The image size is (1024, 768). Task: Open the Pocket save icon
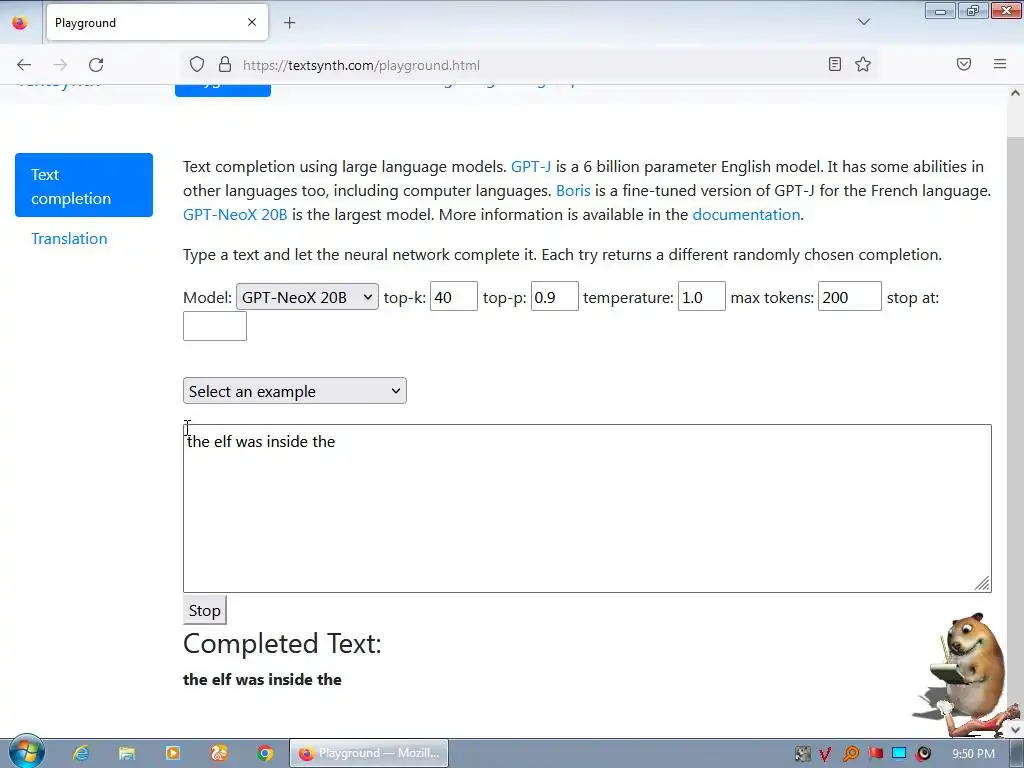pyautogui.click(x=964, y=64)
